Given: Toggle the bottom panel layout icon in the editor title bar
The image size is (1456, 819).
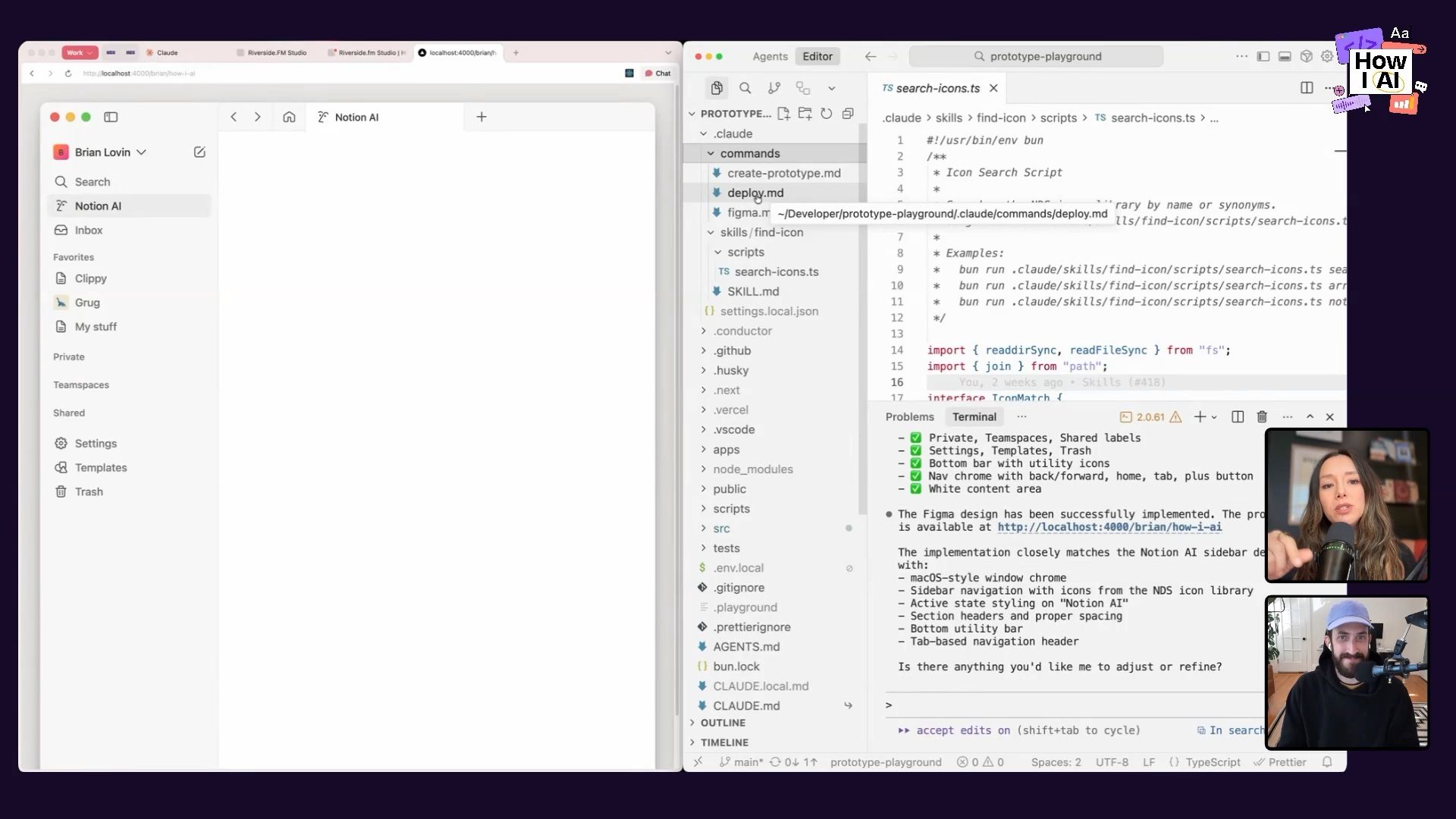Looking at the screenshot, I should (x=1285, y=56).
